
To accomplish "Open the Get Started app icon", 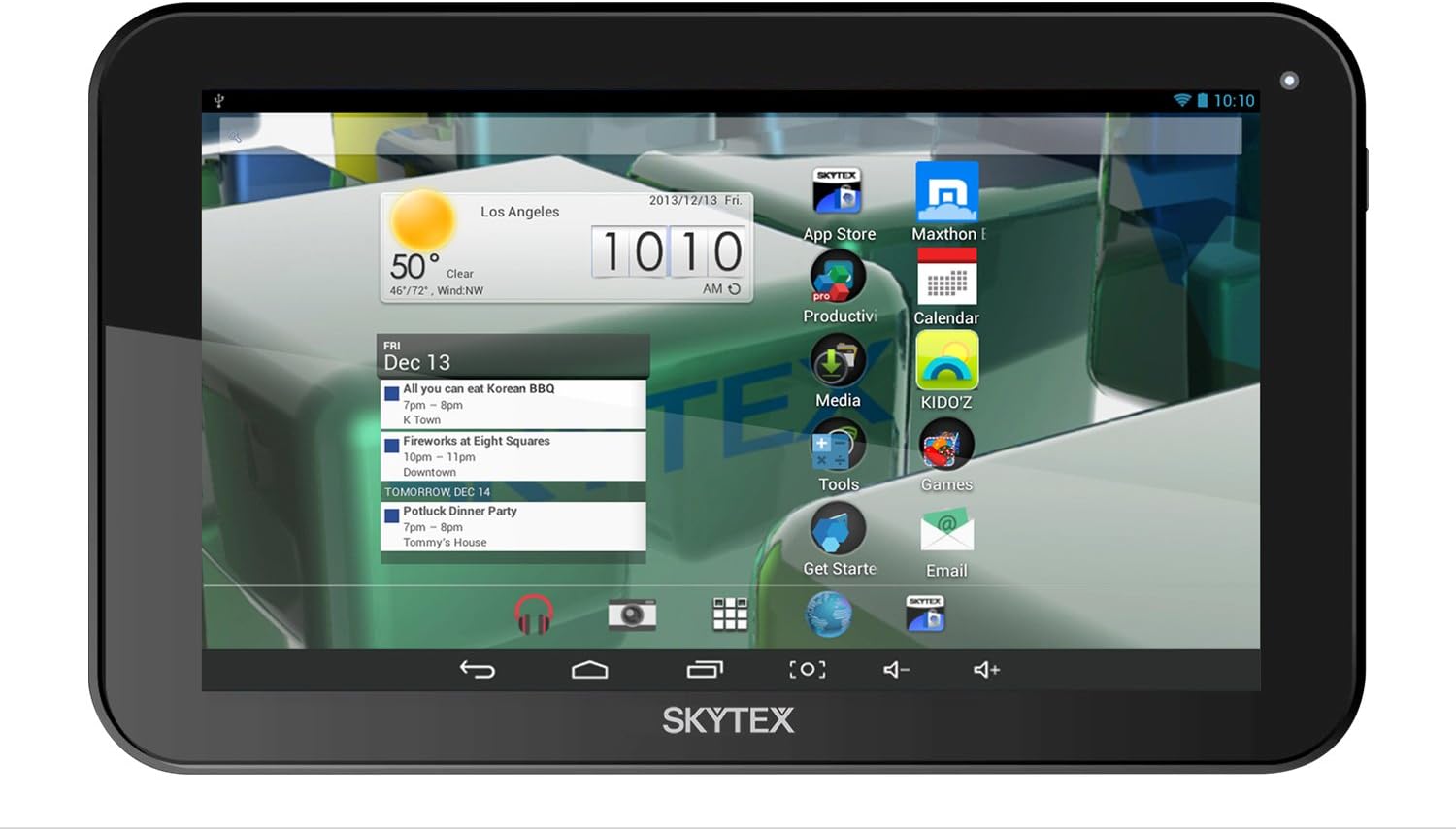I will (x=838, y=530).
